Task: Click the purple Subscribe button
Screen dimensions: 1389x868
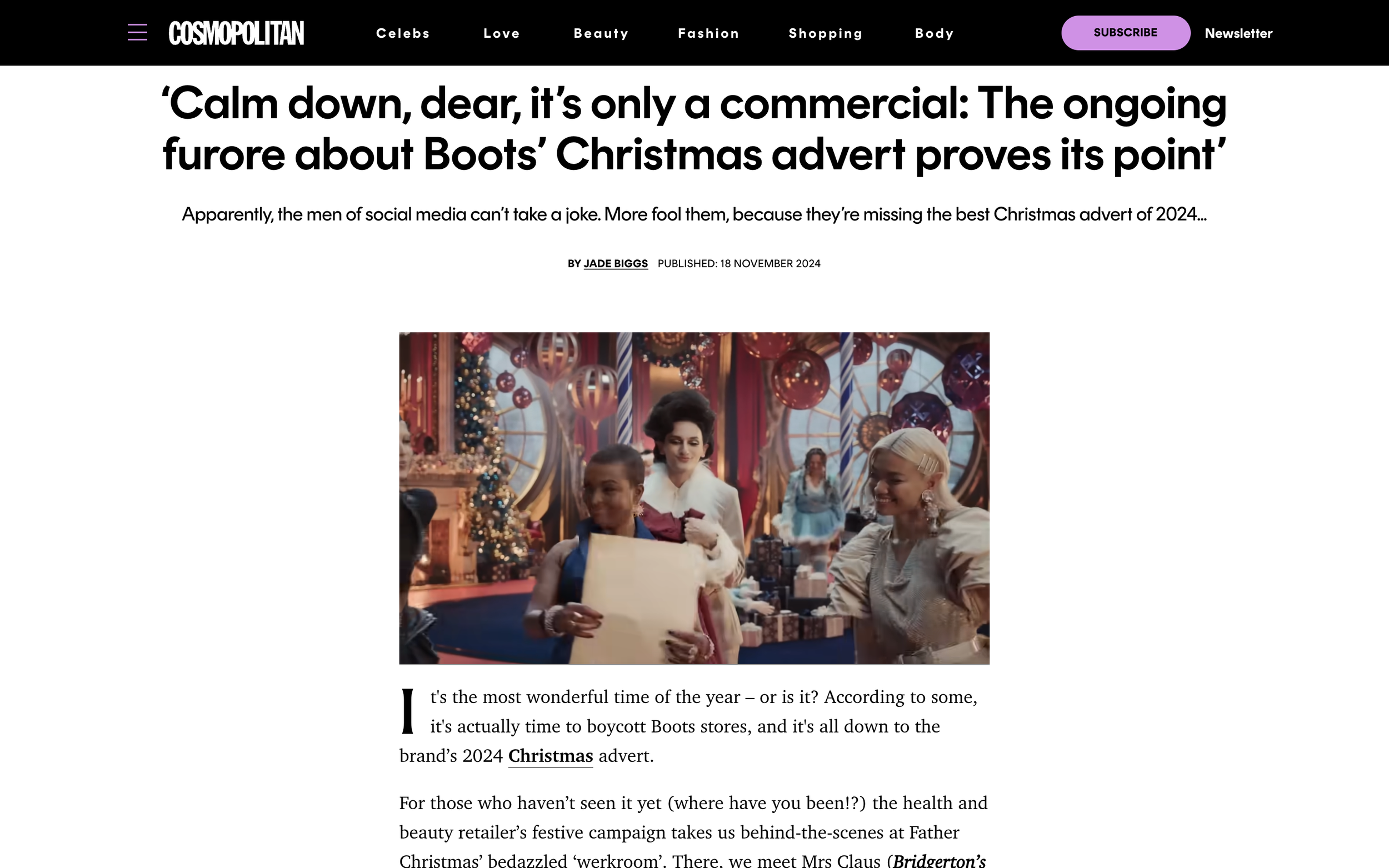Action: pos(1125,33)
